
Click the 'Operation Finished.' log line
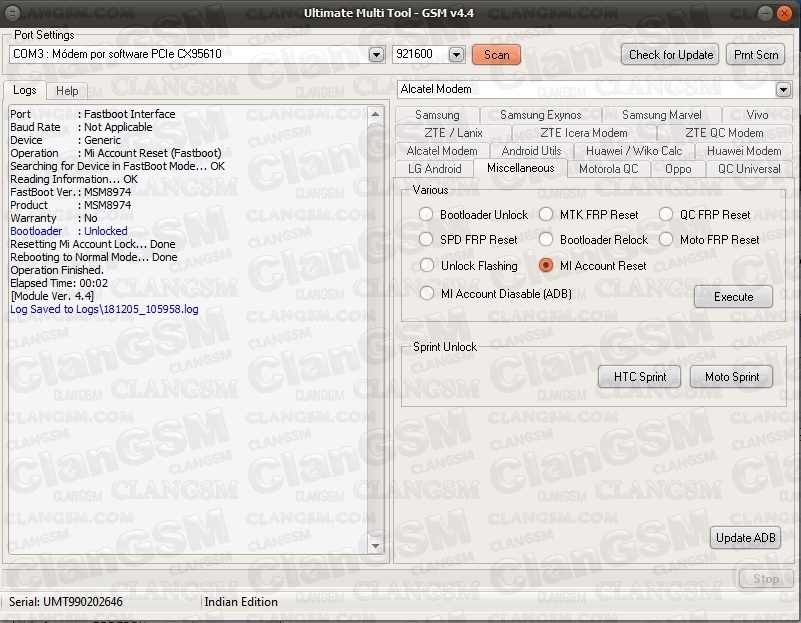point(57,270)
